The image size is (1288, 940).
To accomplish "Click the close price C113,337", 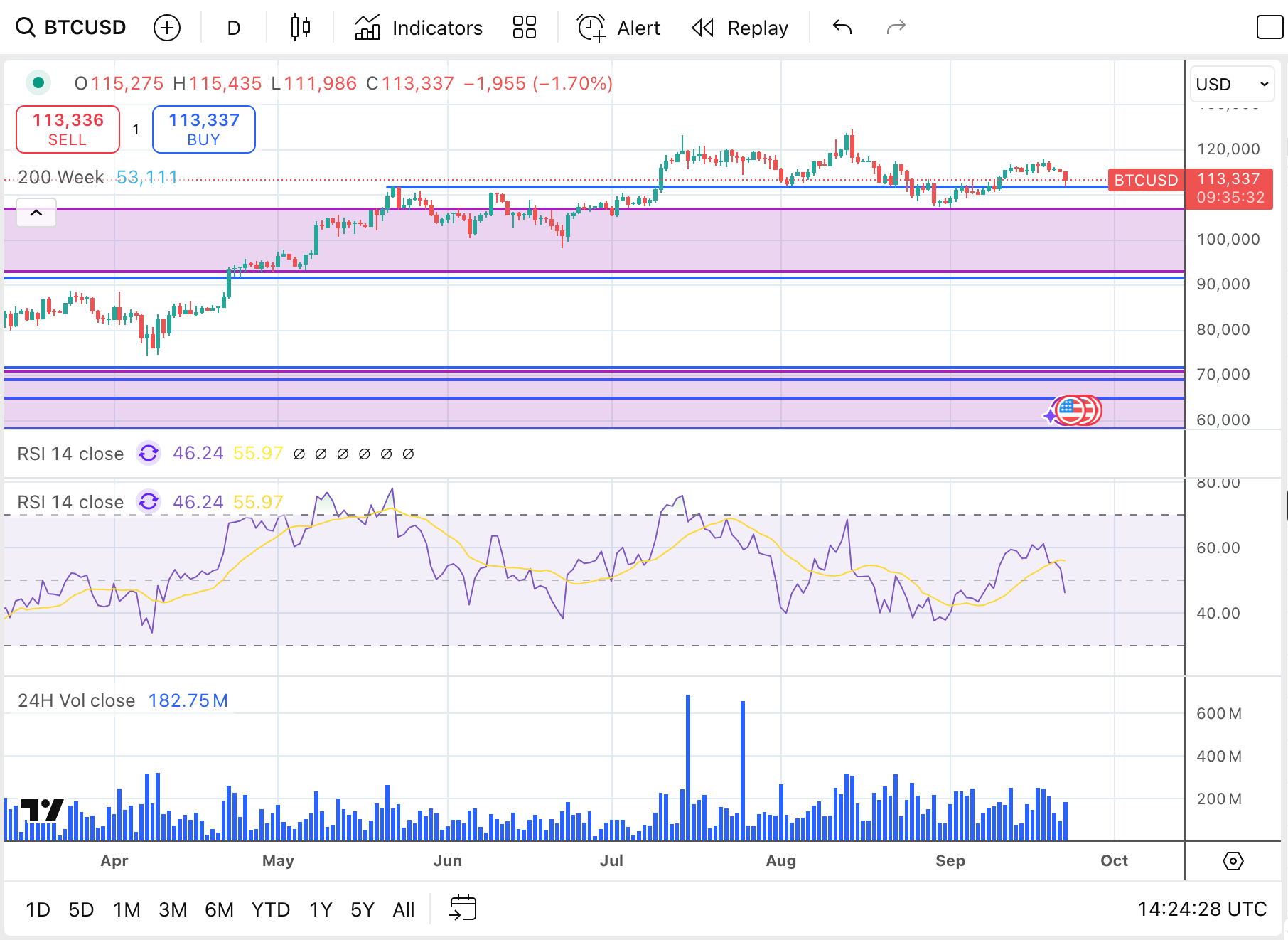I will coord(410,83).
